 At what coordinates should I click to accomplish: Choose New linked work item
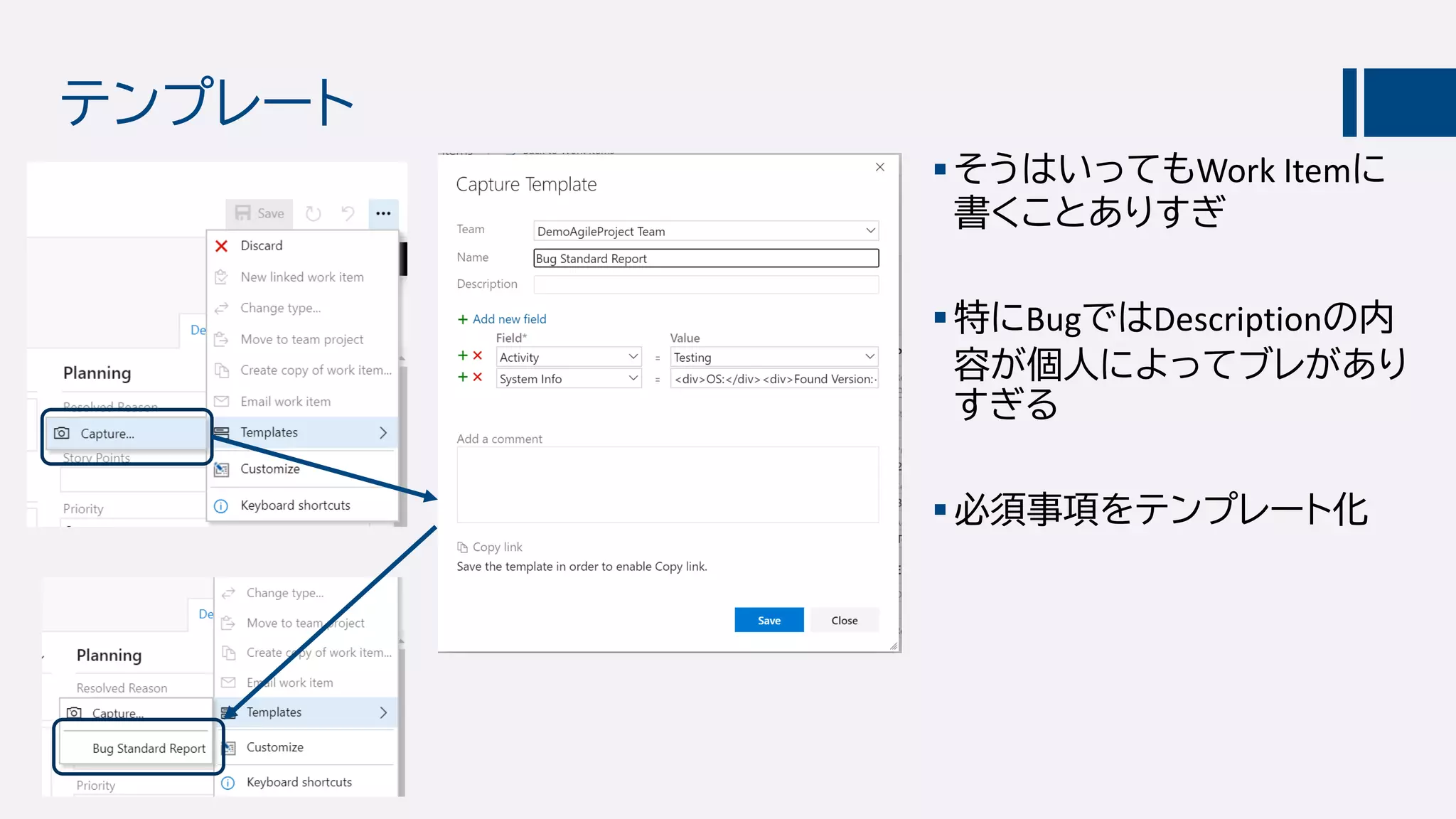coord(302,277)
